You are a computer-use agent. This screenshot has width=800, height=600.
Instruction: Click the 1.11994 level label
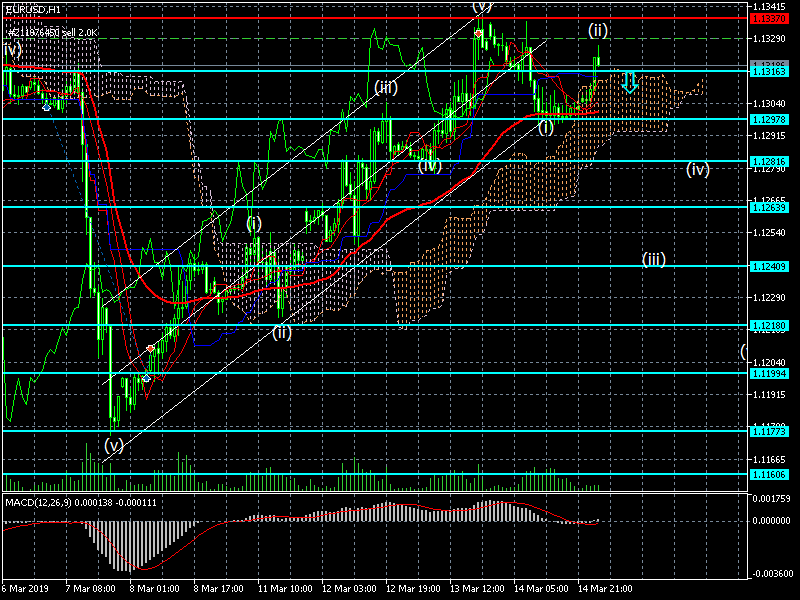[x=770, y=374]
